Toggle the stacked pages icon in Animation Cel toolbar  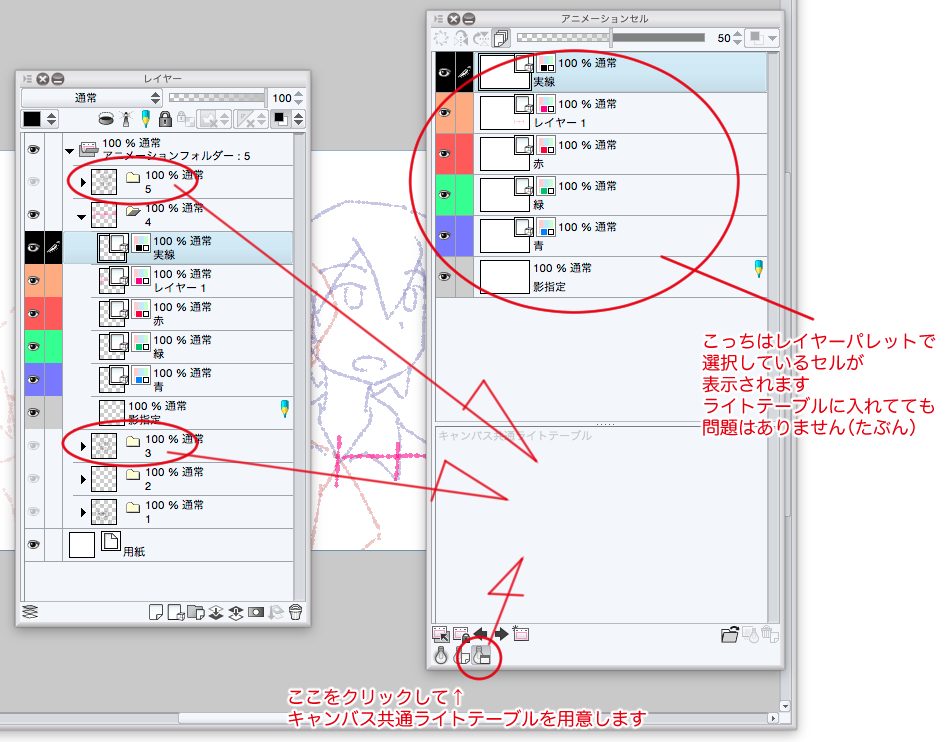pos(501,38)
